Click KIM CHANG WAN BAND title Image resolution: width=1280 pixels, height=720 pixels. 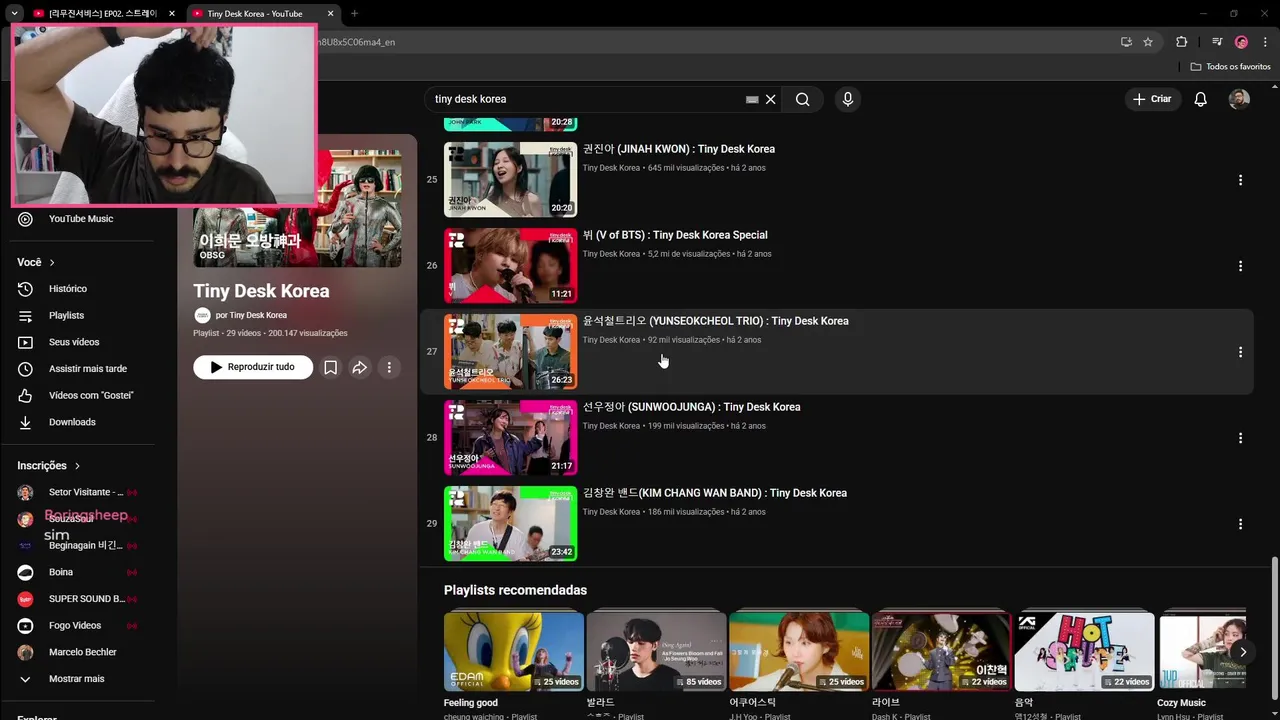coord(715,493)
